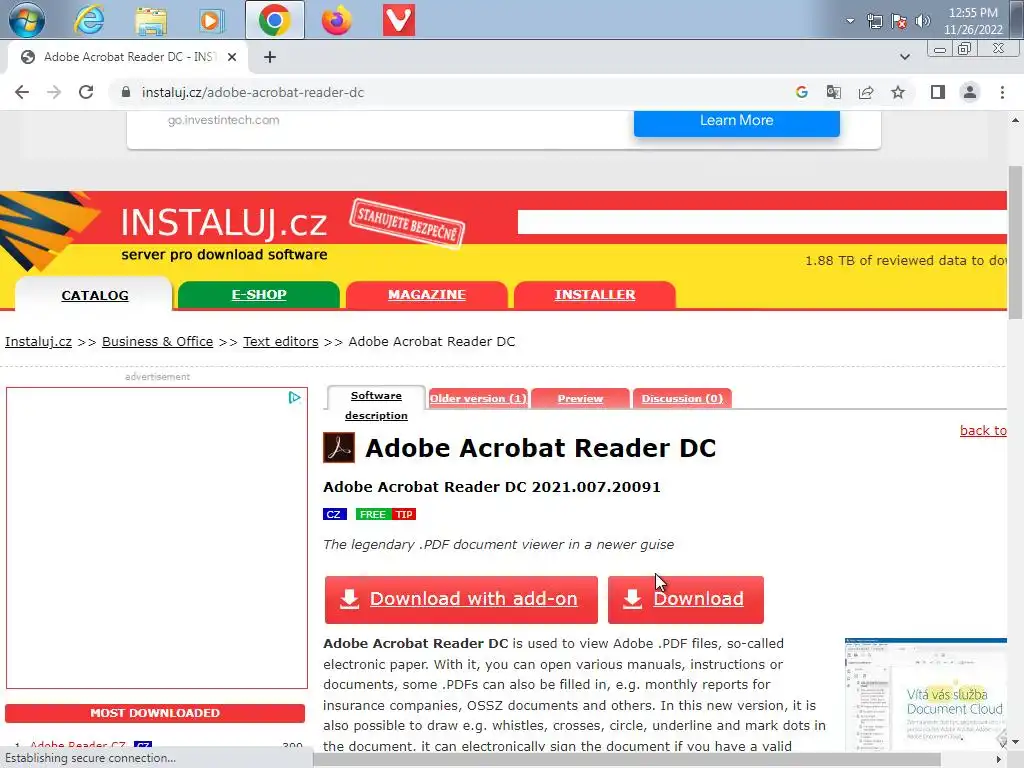Follow the Instaluj.cz breadcrumb link
Image resolution: width=1024 pixels, height=768 pixels.
pos(39,342)
